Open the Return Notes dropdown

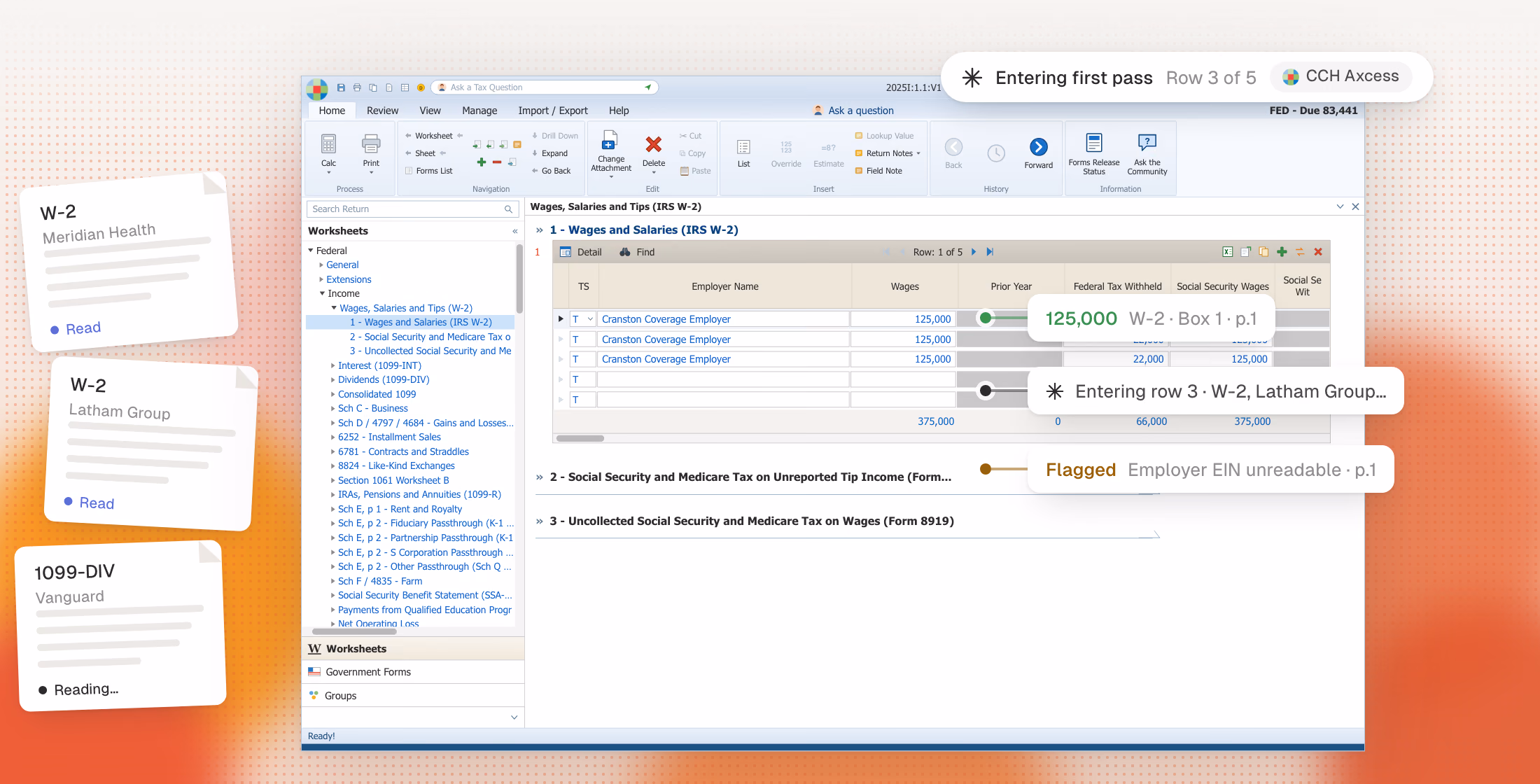[918, 153]
